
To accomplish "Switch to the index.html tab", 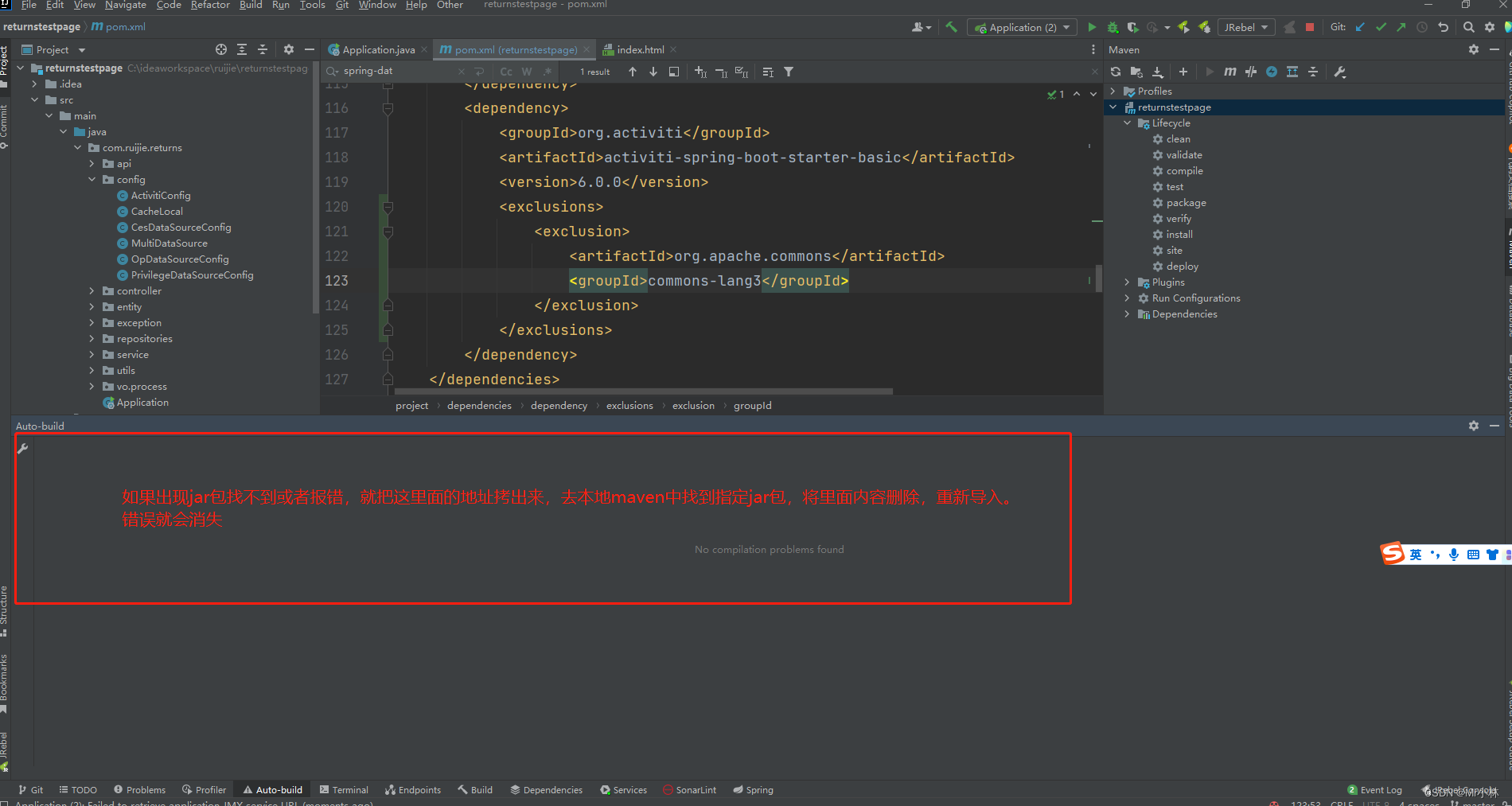I will (x=639, y=49).
